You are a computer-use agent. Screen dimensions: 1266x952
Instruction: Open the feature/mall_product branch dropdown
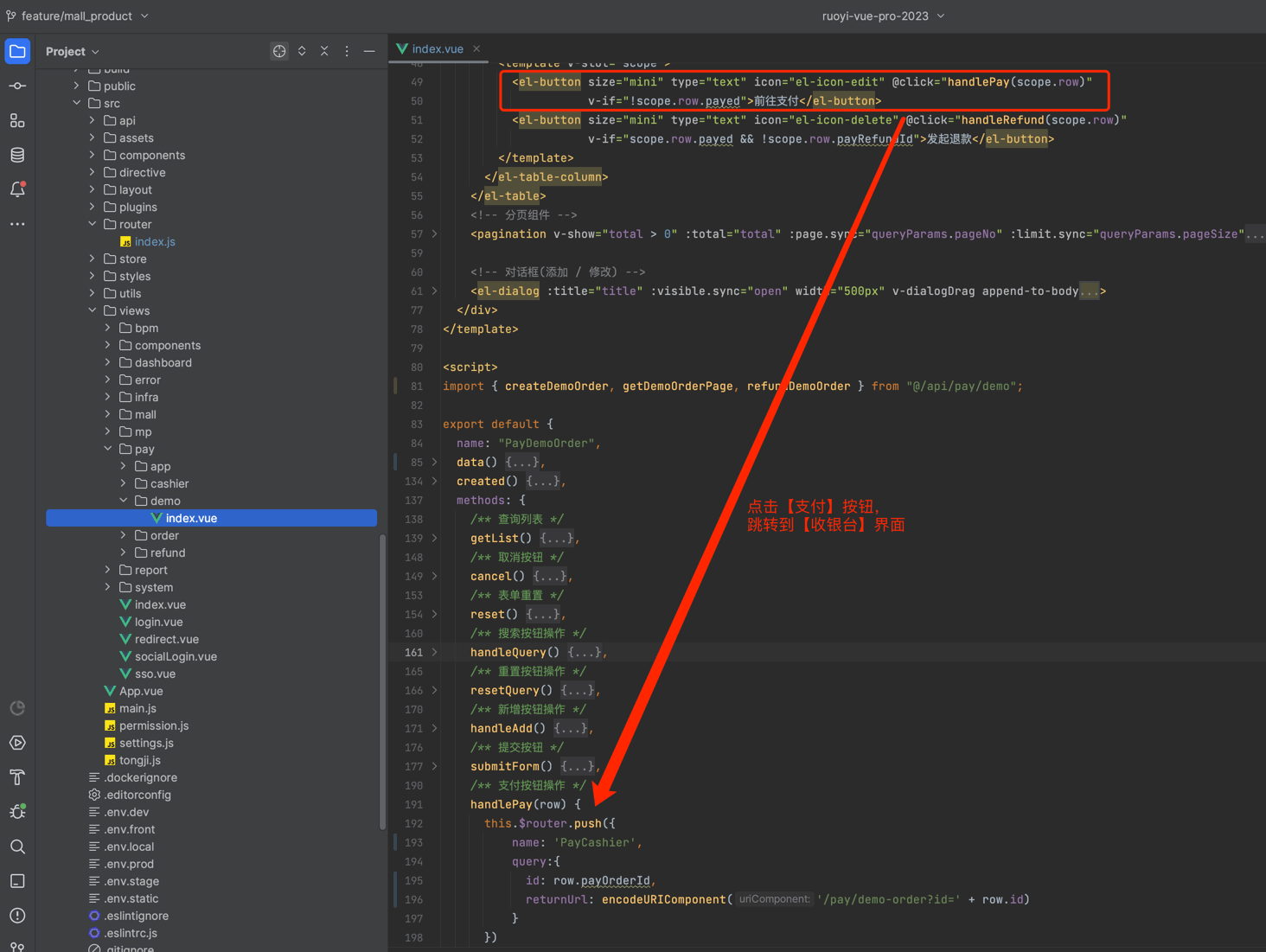click(x=79, y=16)
